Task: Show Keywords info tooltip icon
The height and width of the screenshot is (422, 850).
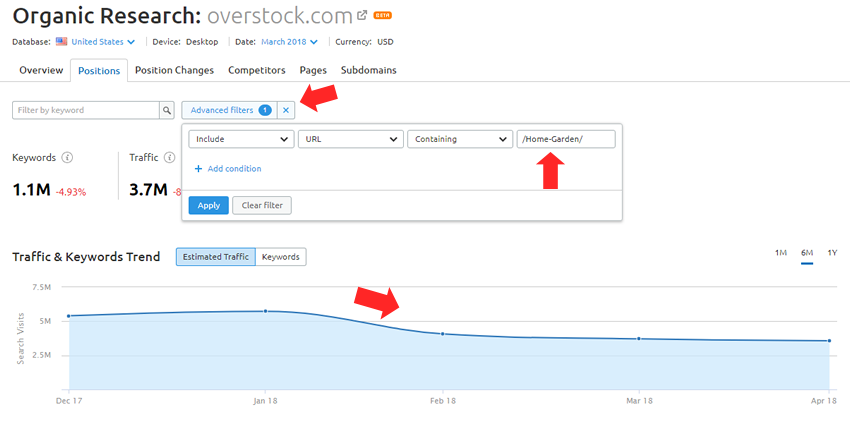Action: point(67,158)
